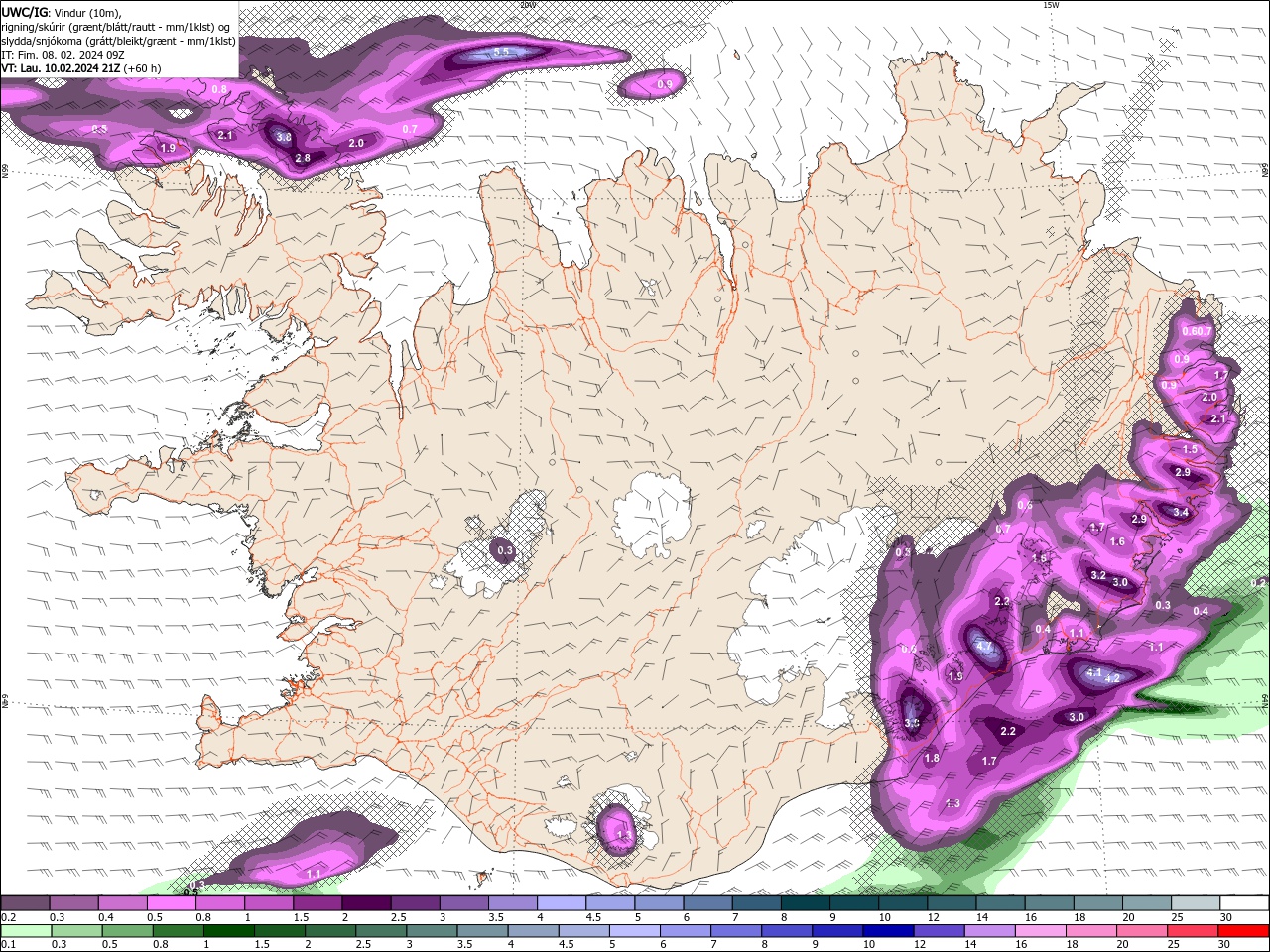Screen dimensions: 1270x952
Task: Select the deep navy rain swatch labeled 10
Action: [886, 931]
